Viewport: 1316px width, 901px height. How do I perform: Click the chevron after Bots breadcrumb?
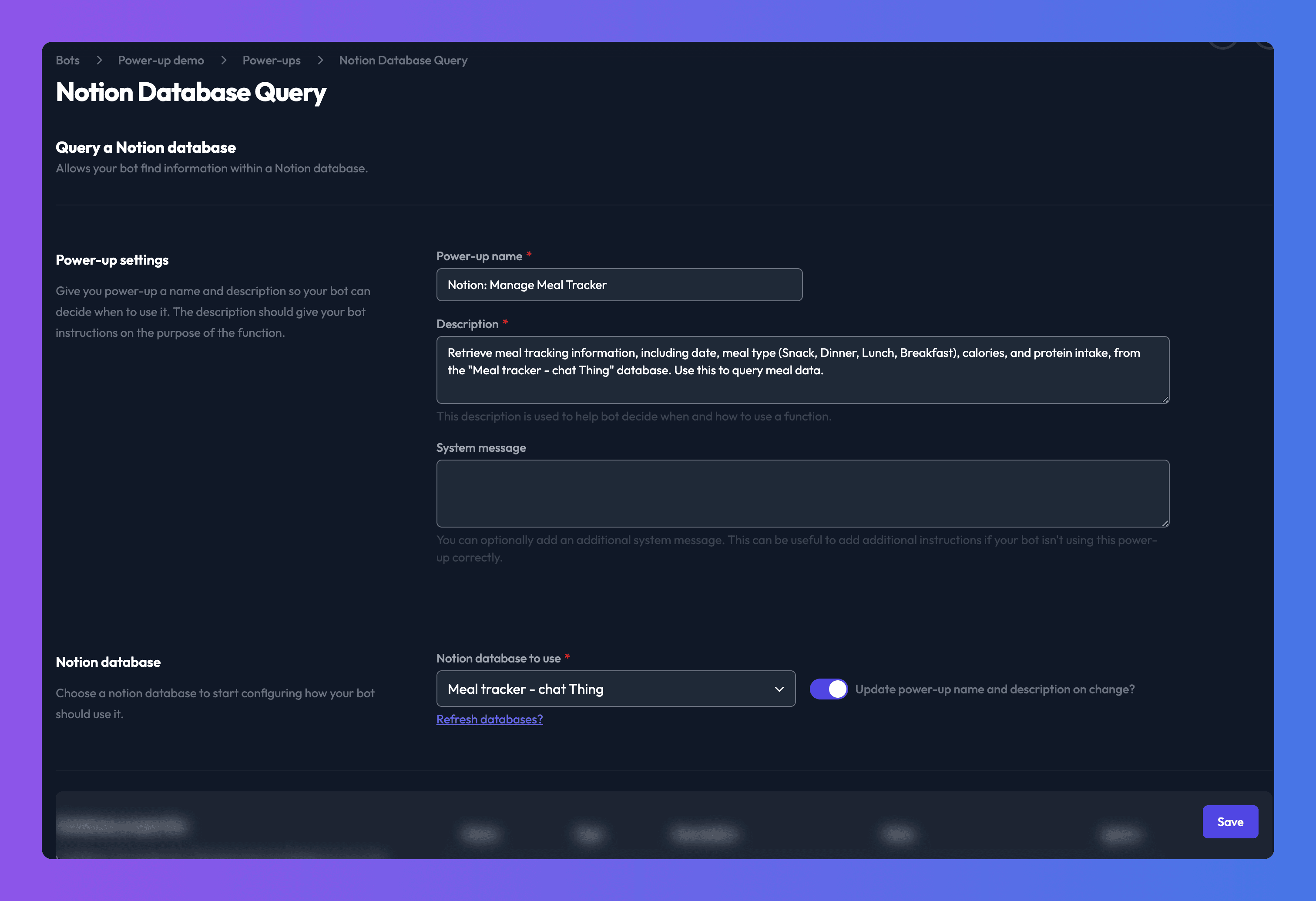pyautogui.click(x=99, y=60)
